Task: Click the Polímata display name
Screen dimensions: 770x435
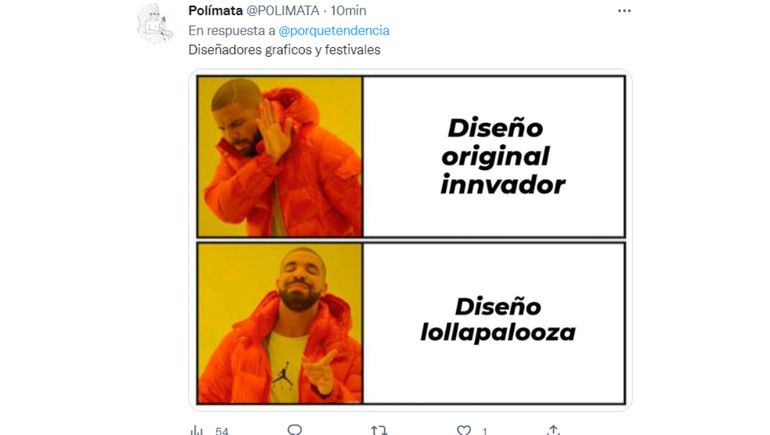Action: click(x=215, y=10)
